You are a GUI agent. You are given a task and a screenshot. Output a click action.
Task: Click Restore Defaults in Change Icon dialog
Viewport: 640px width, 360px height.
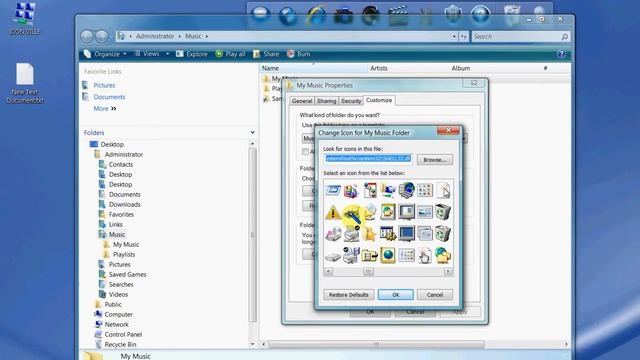click(x=349, y=295)
